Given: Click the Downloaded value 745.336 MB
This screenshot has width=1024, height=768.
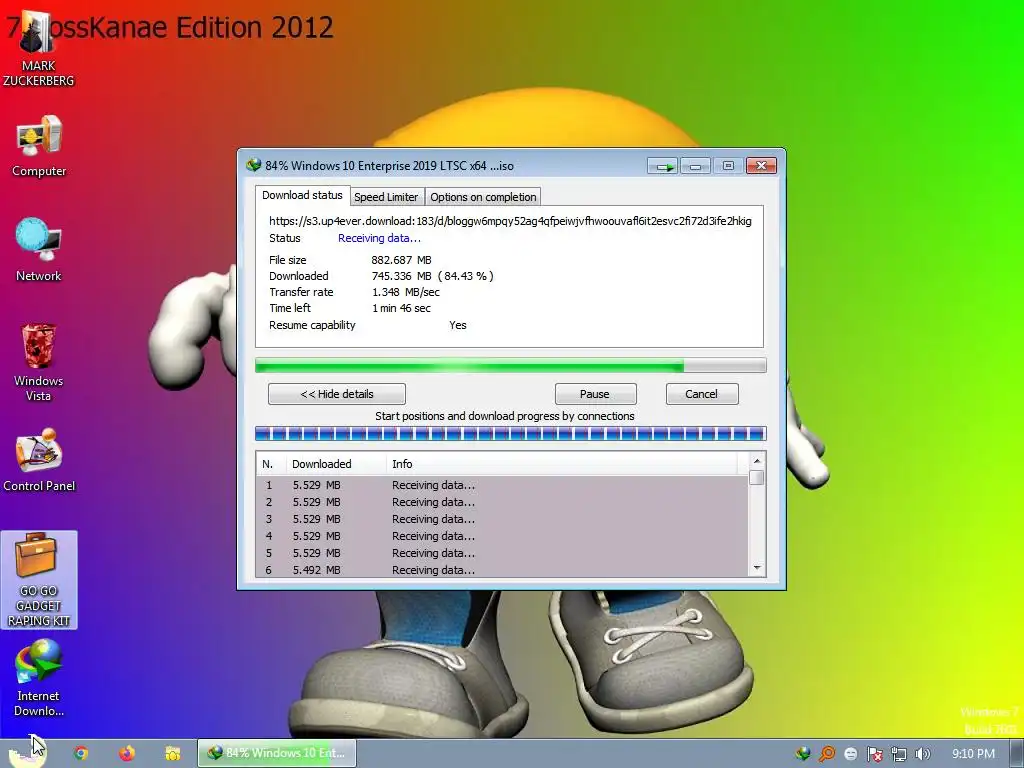Looking at the screenshot, I should coord(402,276).
